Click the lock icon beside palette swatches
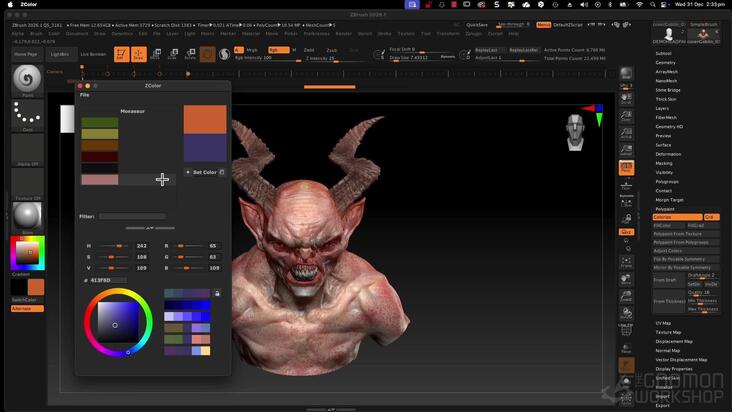 (217, 293)
